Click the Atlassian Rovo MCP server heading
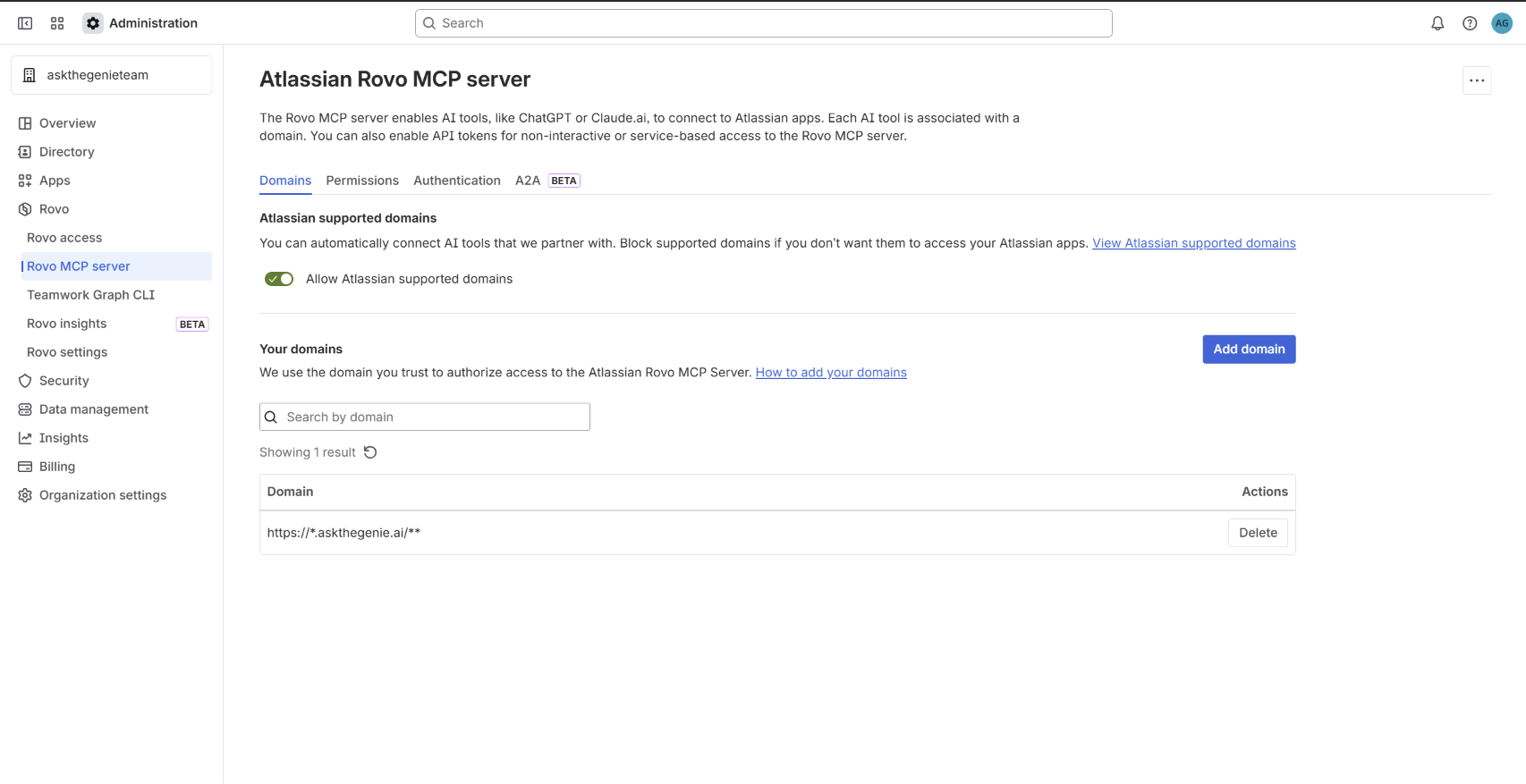This screenshot has width=1526, height=784. tap(394, 80)
